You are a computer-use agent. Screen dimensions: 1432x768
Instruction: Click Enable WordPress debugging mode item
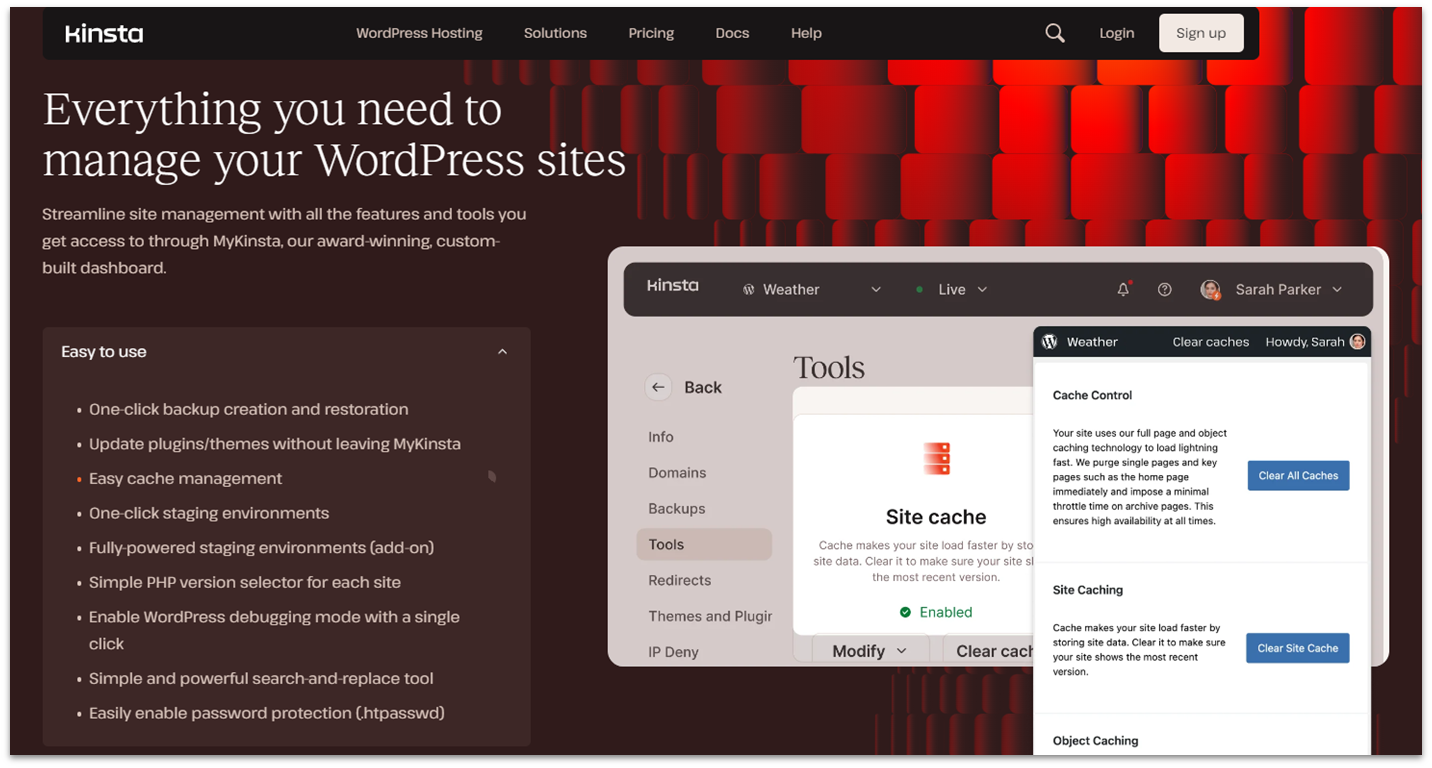pyautogui.click(x=274, y=631)
